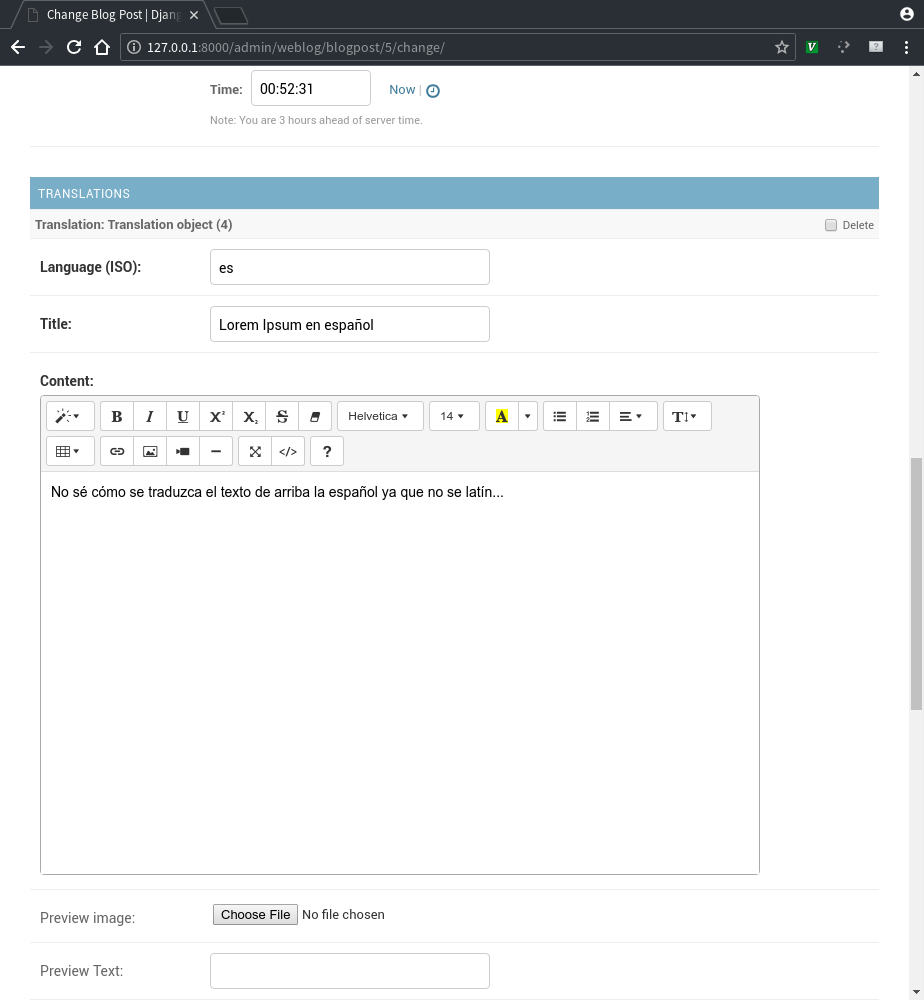Insert a hyperlink with the link icon
Viewport: 924px width, 1000px height.
[x=117, y=451]
